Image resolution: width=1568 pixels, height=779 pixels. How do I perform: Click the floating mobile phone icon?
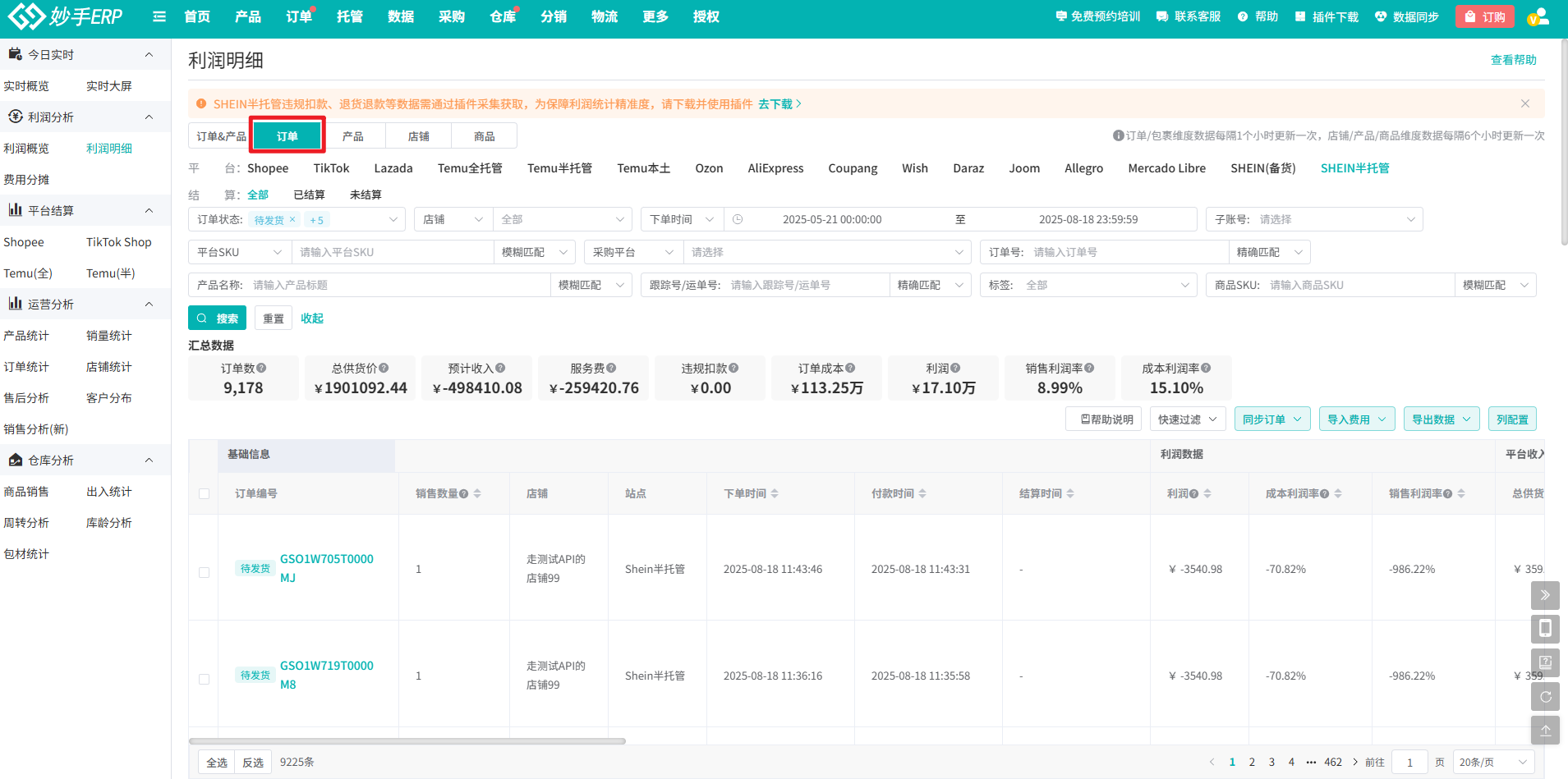point(1545,629)
